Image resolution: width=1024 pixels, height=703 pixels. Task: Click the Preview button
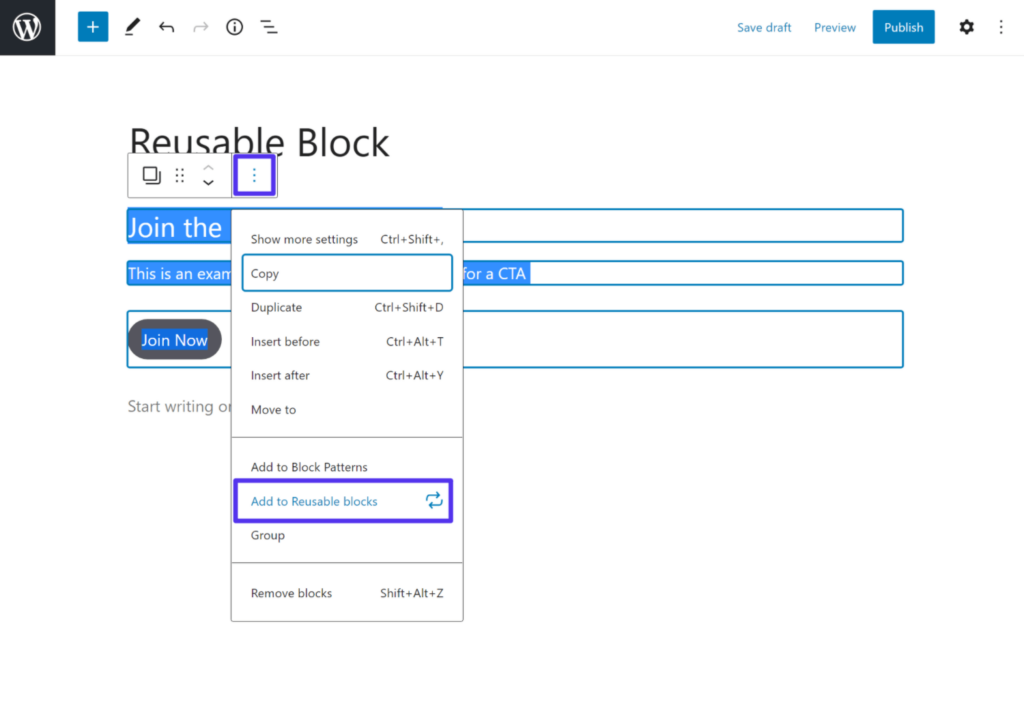point(834,27)
